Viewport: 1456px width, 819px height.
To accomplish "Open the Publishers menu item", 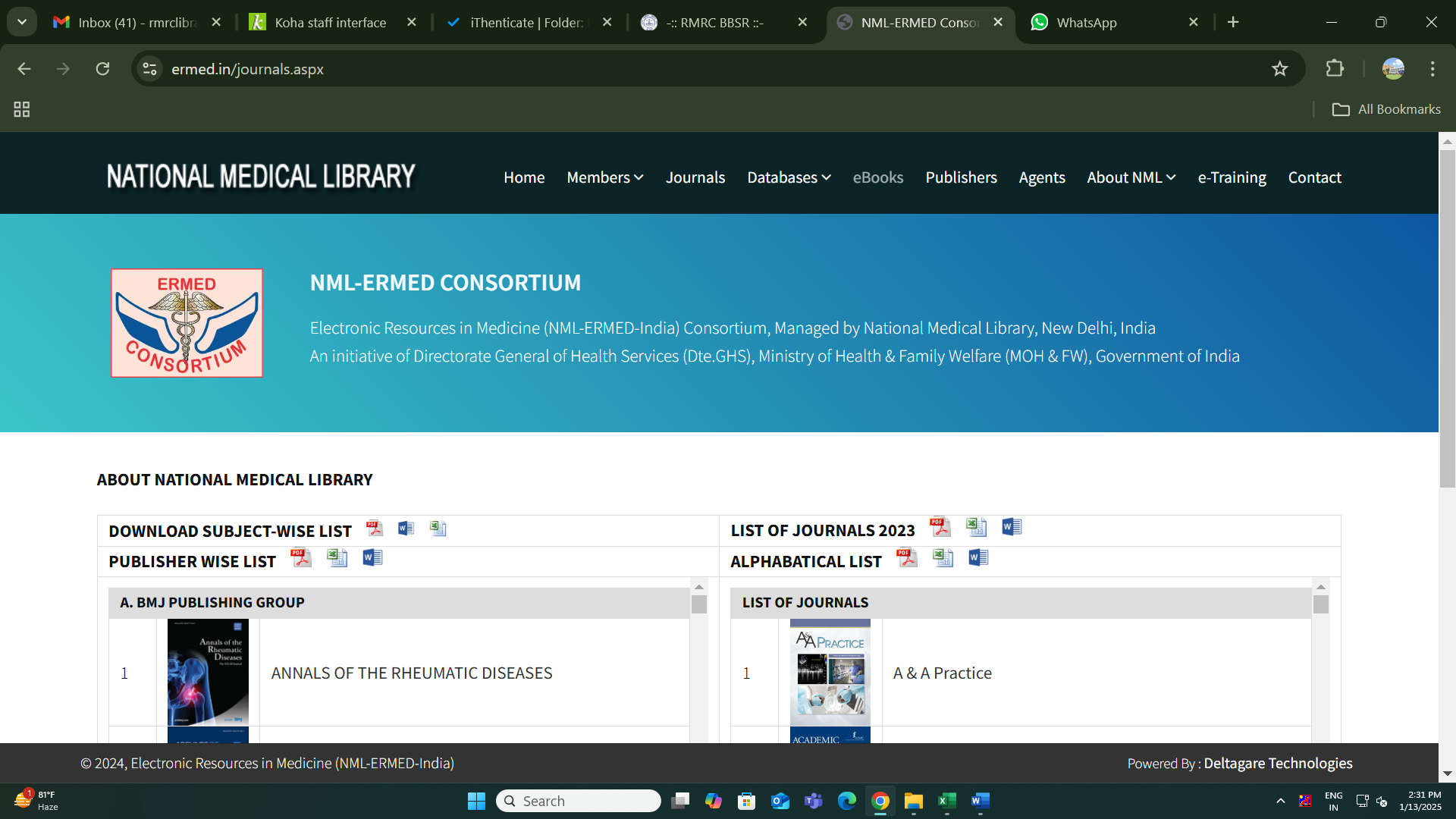I will click(x=961, y=177).
